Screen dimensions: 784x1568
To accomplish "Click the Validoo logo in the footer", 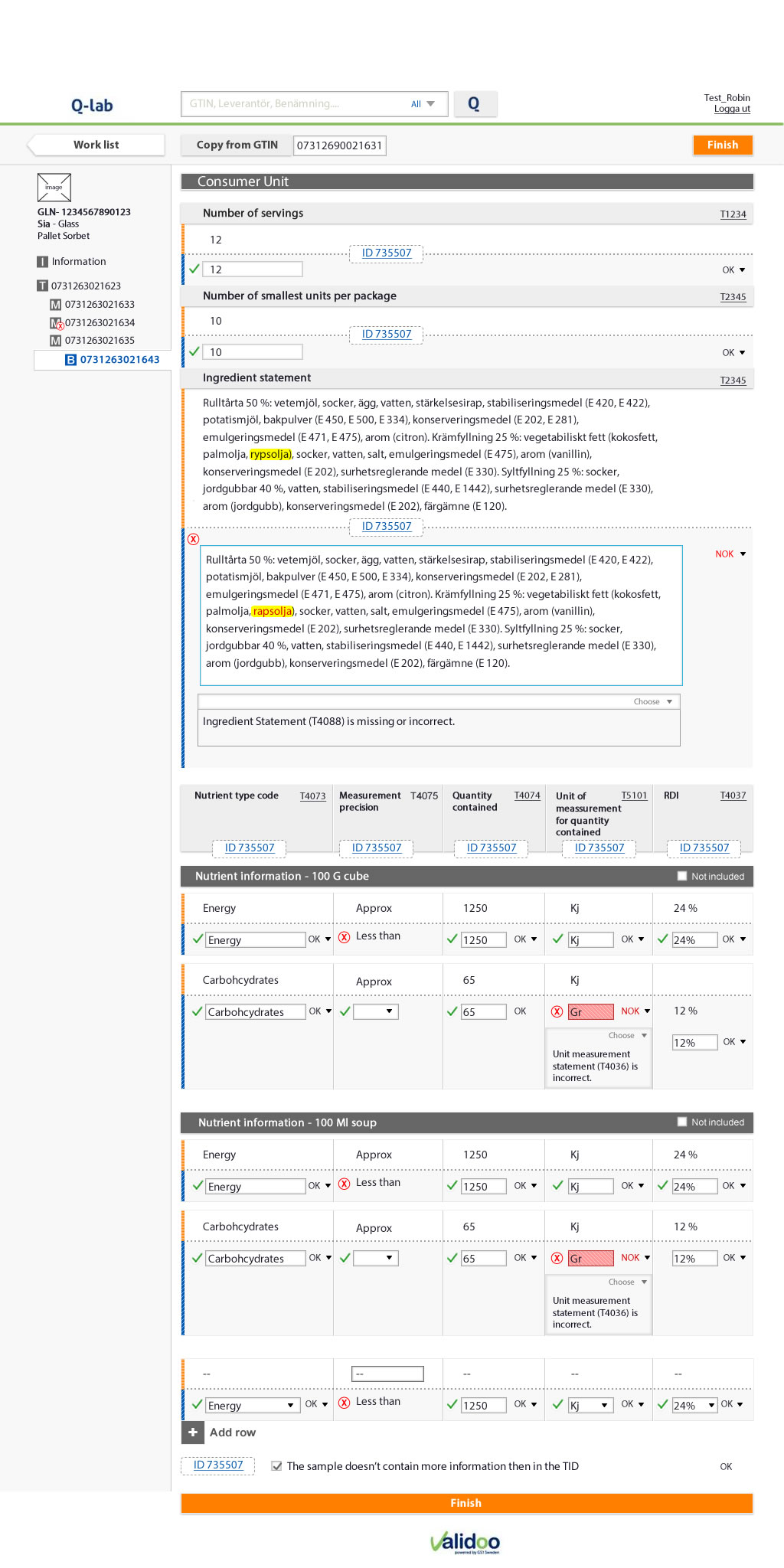I will pos(465,1542).
